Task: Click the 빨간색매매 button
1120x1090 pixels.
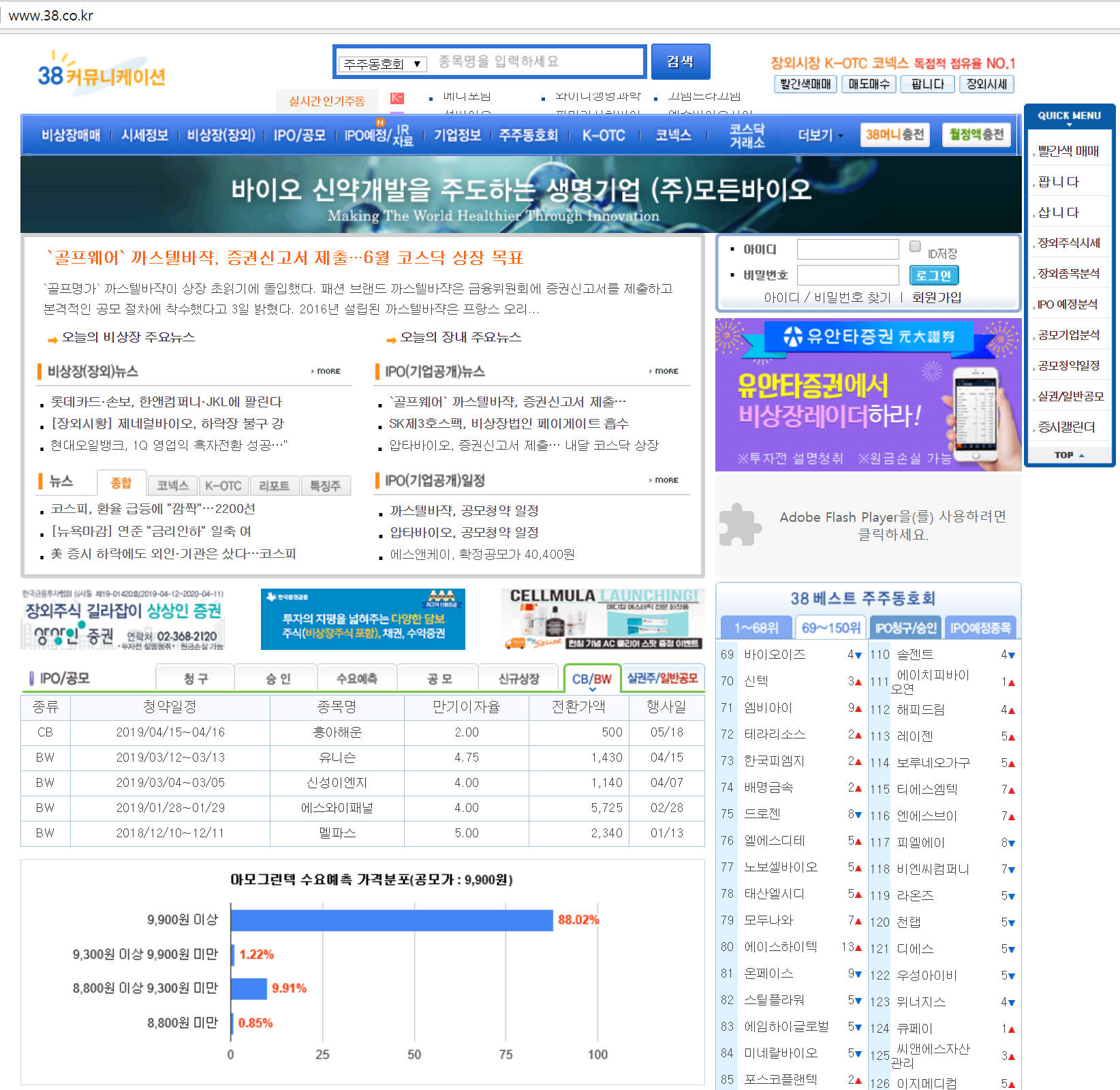Action: coord(805,84)
